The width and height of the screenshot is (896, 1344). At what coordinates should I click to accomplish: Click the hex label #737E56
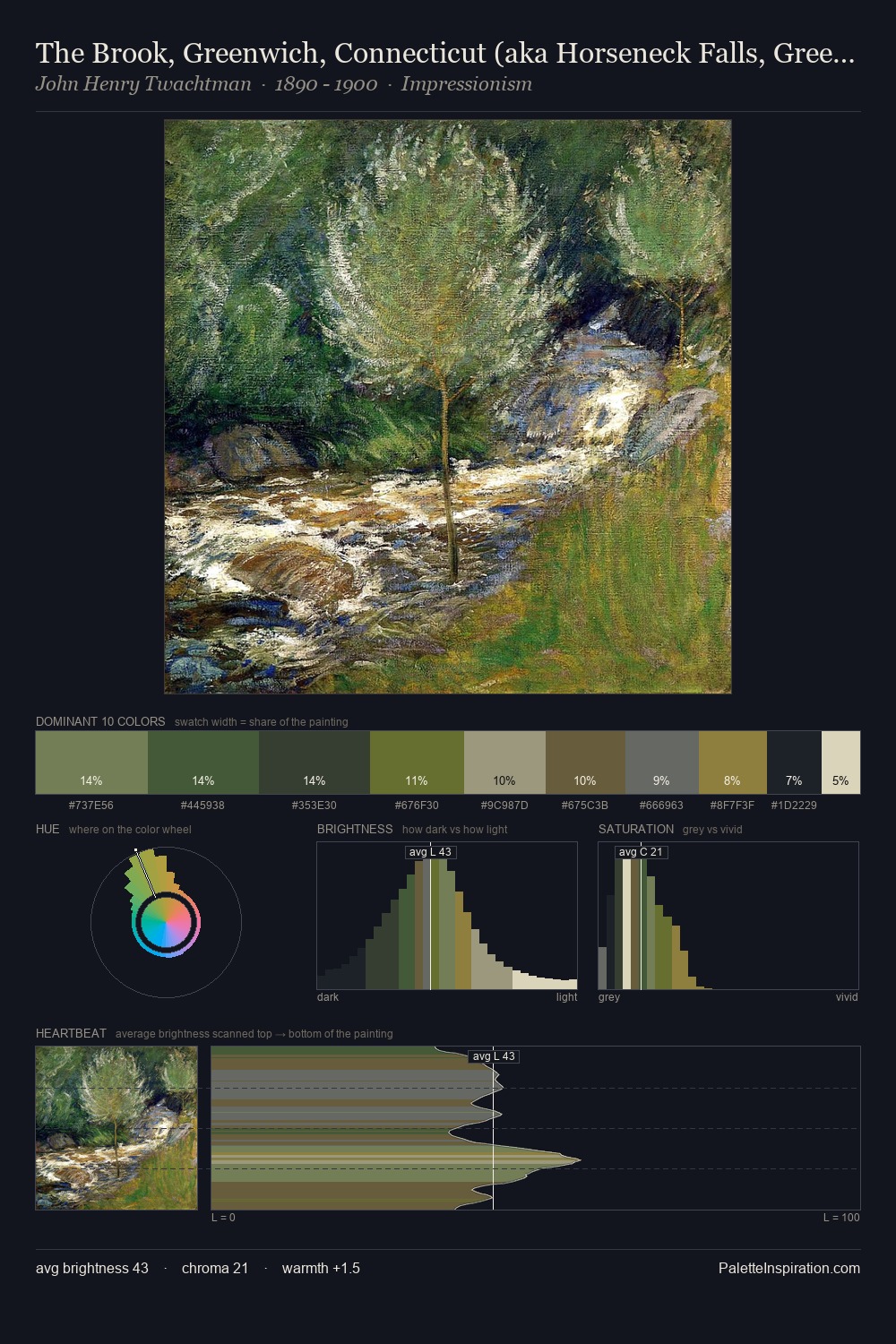pos(91,806)
